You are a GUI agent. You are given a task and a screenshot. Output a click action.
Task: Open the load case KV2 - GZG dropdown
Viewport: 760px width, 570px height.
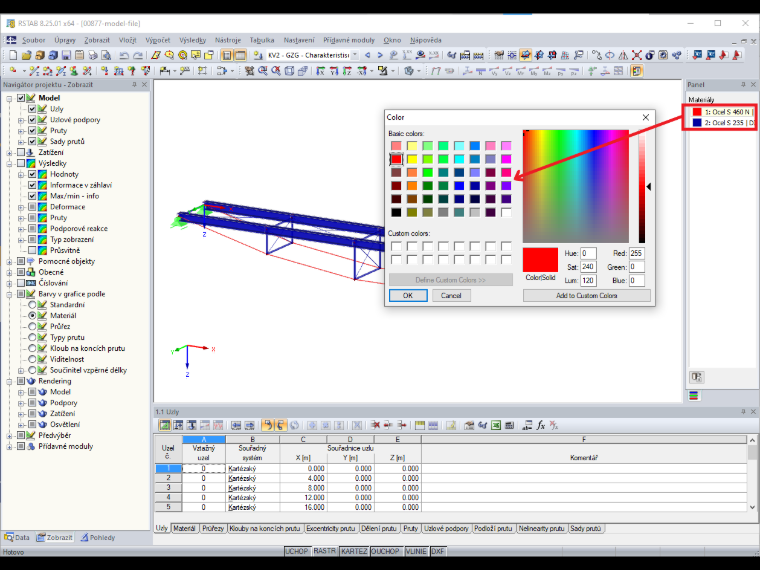tap(355, 55)
